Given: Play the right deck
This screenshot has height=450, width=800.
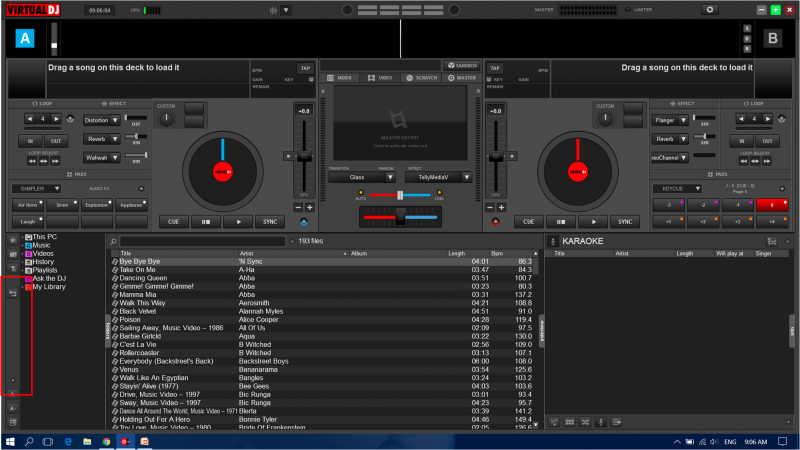Looking at the screenshot, I should point(593,222).
